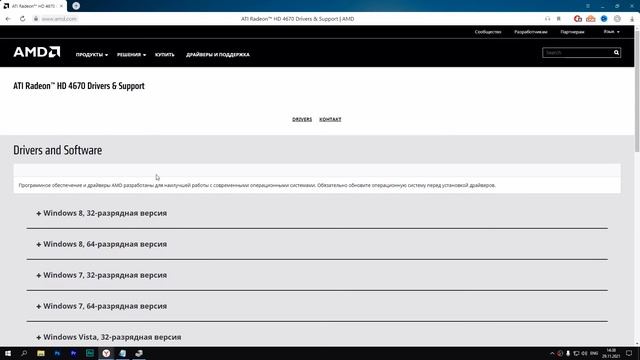640x360 pixels.
Task: Click the www.amd.com address bar URL
Action: 59,19
